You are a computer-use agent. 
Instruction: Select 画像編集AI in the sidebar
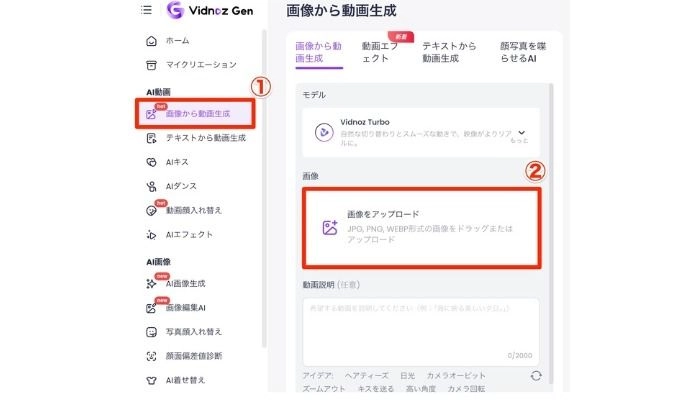186,308
